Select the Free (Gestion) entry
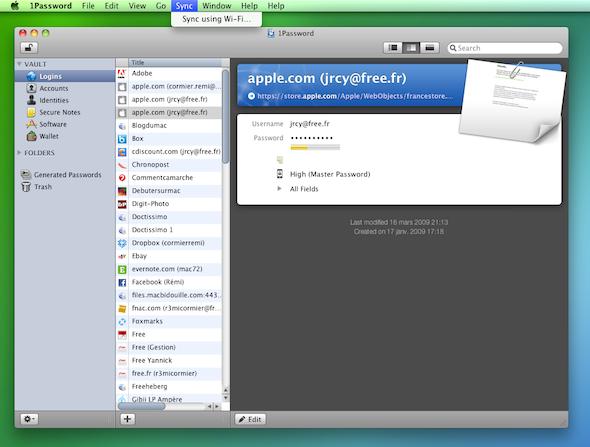 (x=169, y=347)
